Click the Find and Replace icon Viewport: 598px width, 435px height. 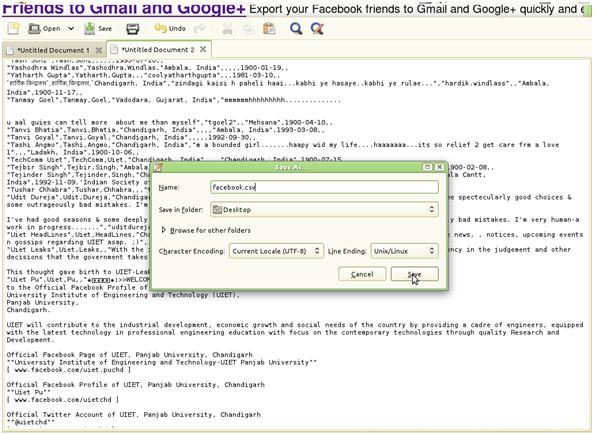pyautogui.click(x=317, y=29)
